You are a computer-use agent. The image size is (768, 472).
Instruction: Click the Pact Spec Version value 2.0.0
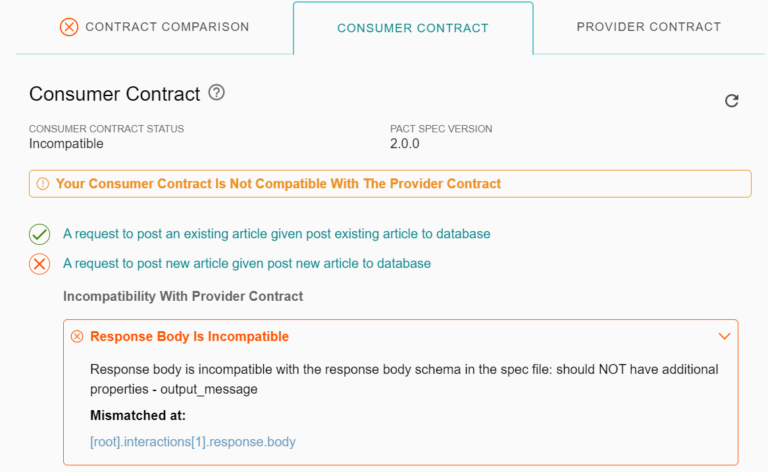[x=405, y=143]
